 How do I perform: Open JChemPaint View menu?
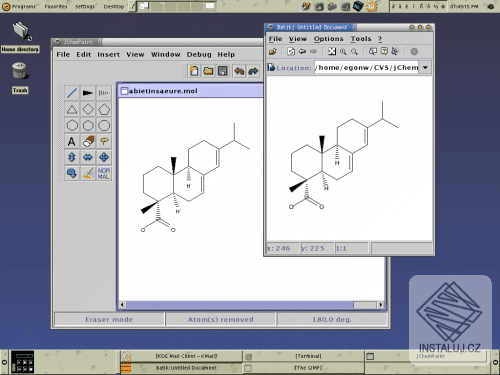(x=135, y=54)
